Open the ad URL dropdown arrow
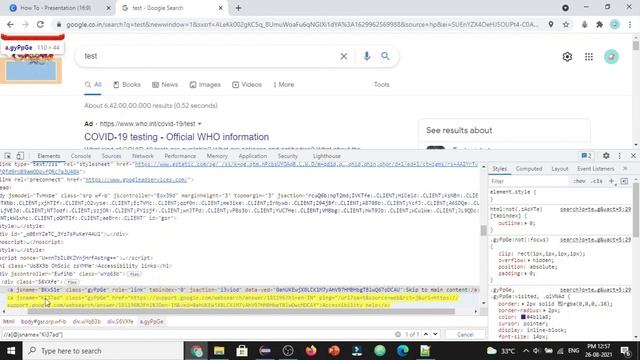Screen dimensions: 640x360 point(200,124)
